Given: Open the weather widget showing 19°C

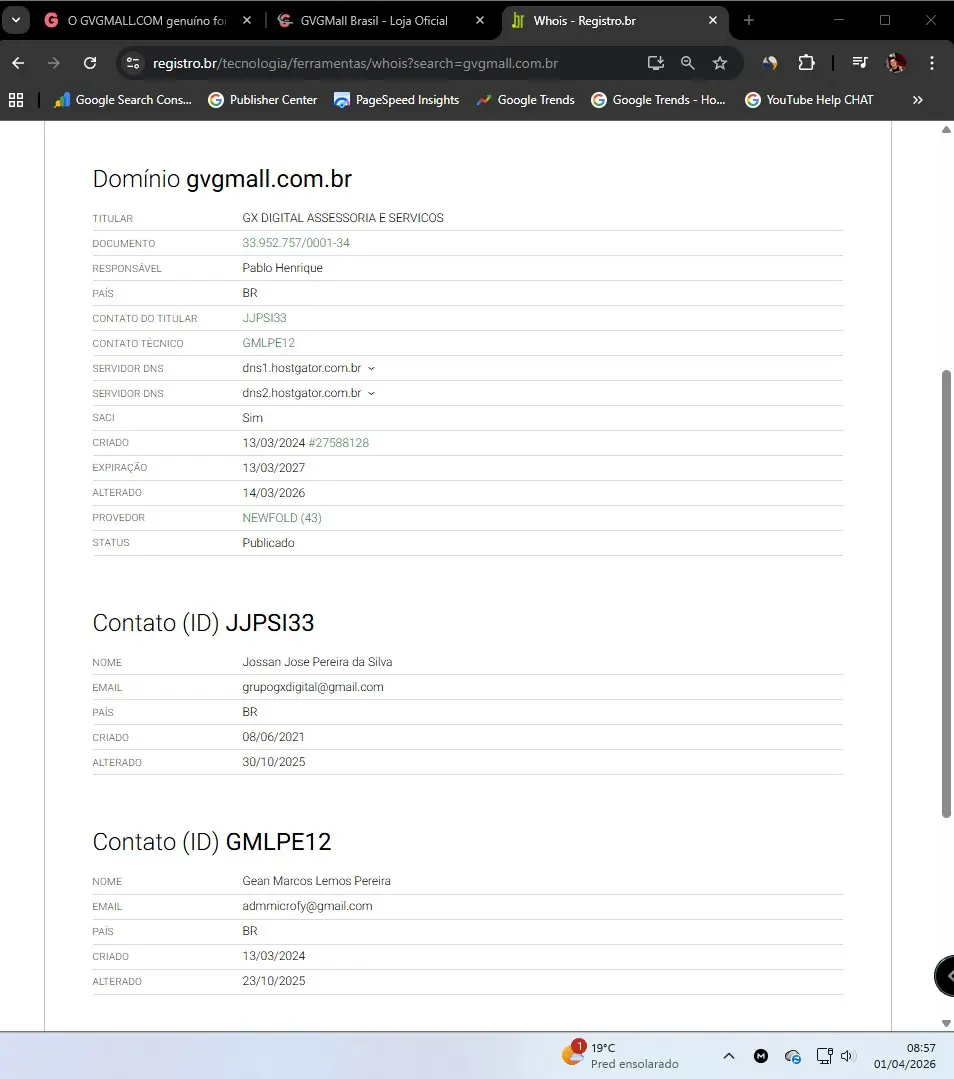Looking at the screenshot, I should click(621, 1056).
